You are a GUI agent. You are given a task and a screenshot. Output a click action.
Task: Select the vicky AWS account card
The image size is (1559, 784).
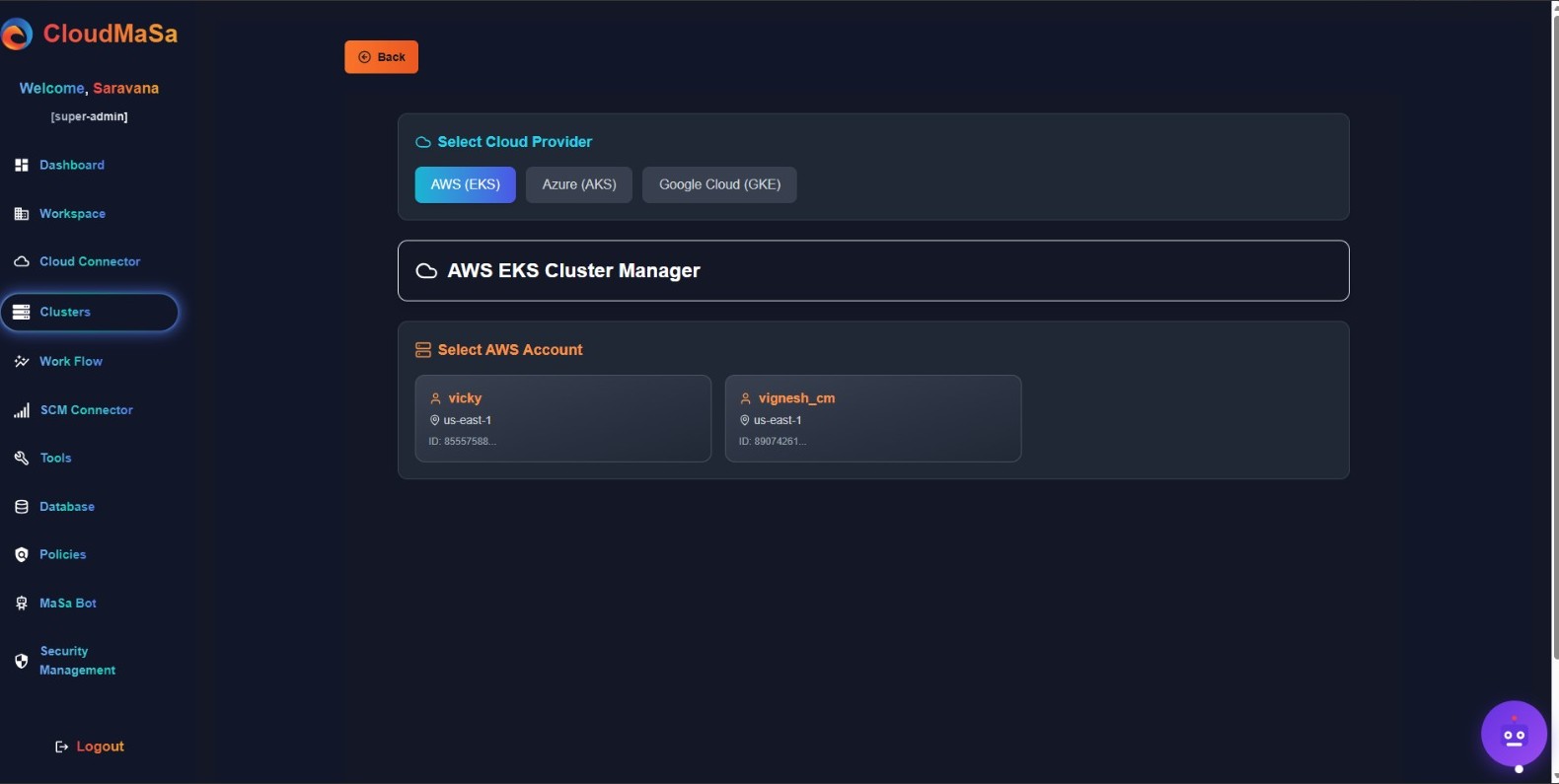(562, 418)
